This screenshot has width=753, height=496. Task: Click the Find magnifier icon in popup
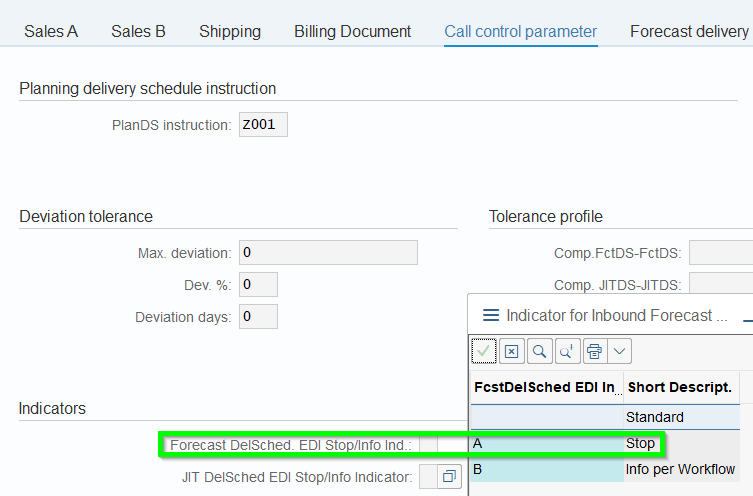coord(539,351)
